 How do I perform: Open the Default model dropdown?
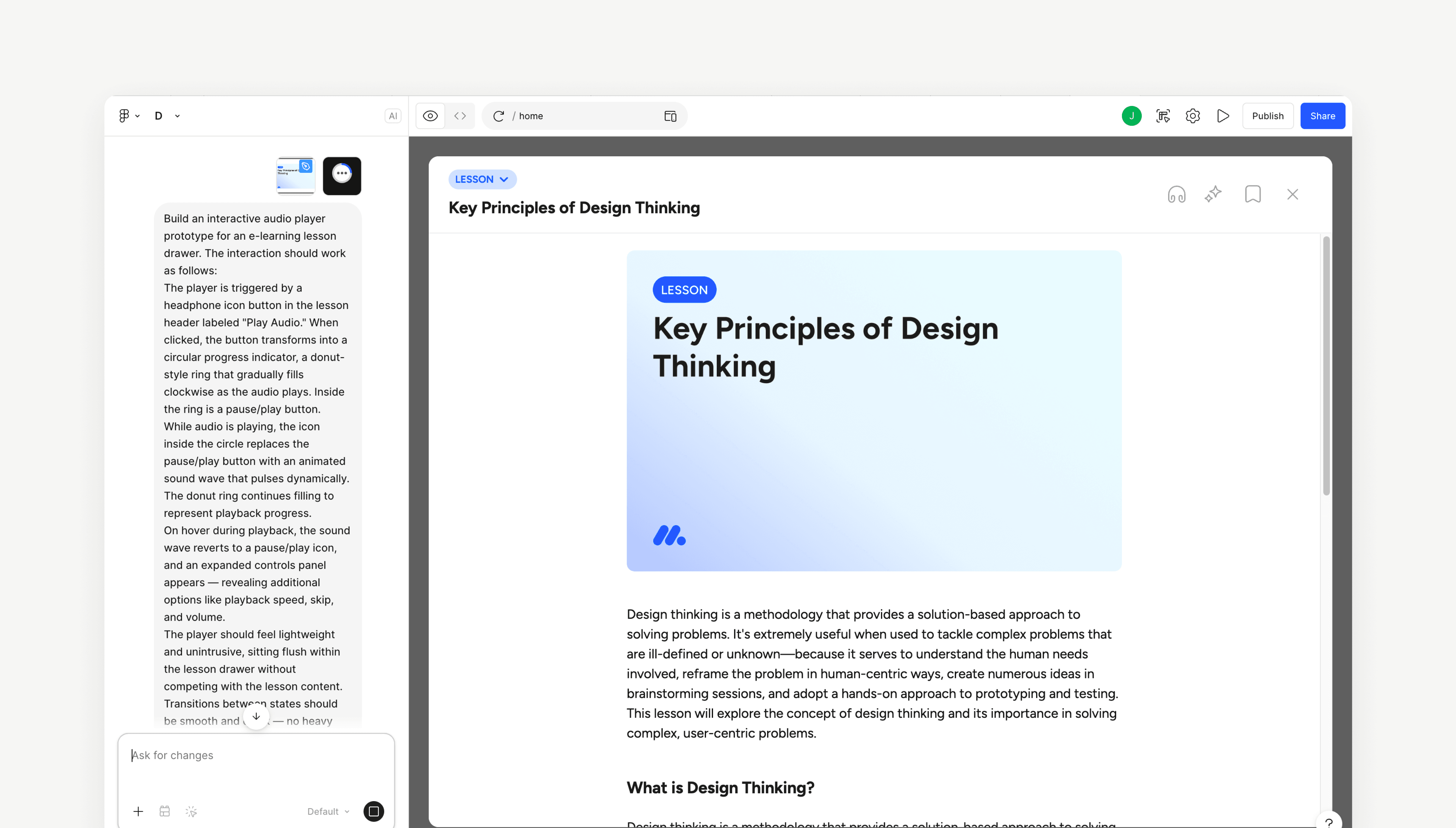pyautogui.click(x=328, y=812)
